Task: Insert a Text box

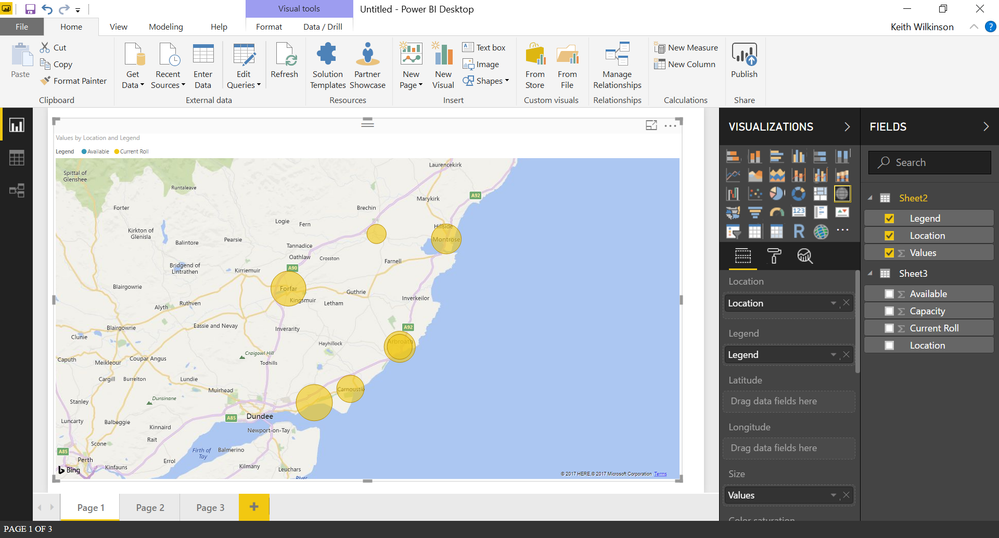Action: (484, 48)
